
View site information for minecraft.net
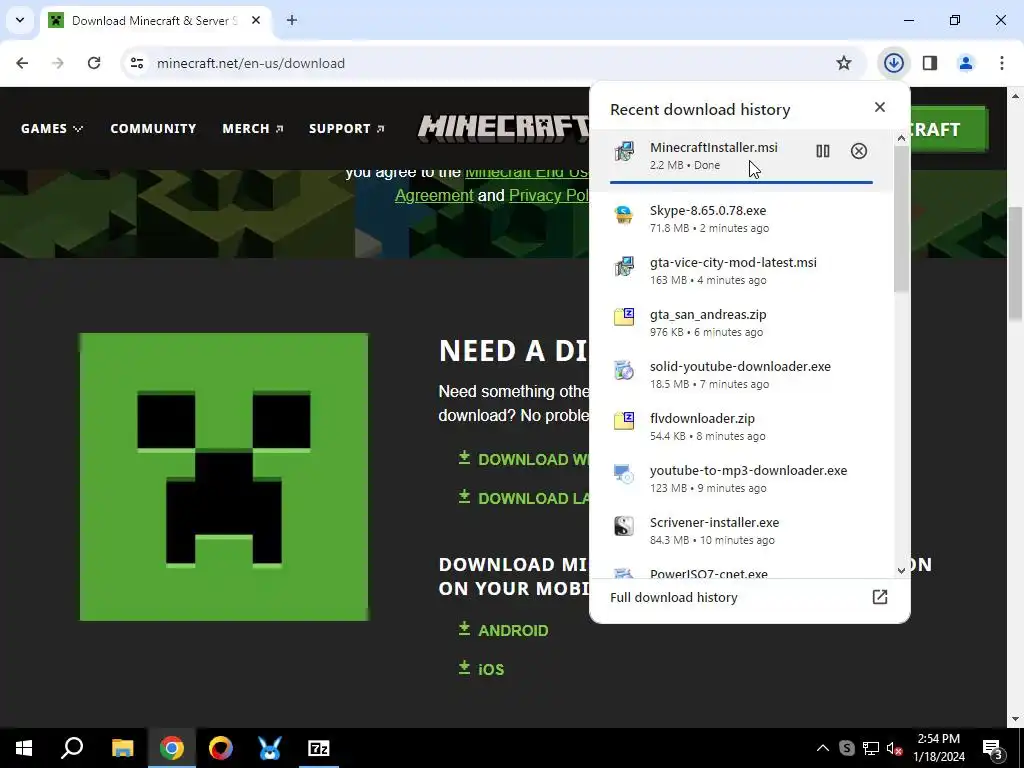point(136,63)
